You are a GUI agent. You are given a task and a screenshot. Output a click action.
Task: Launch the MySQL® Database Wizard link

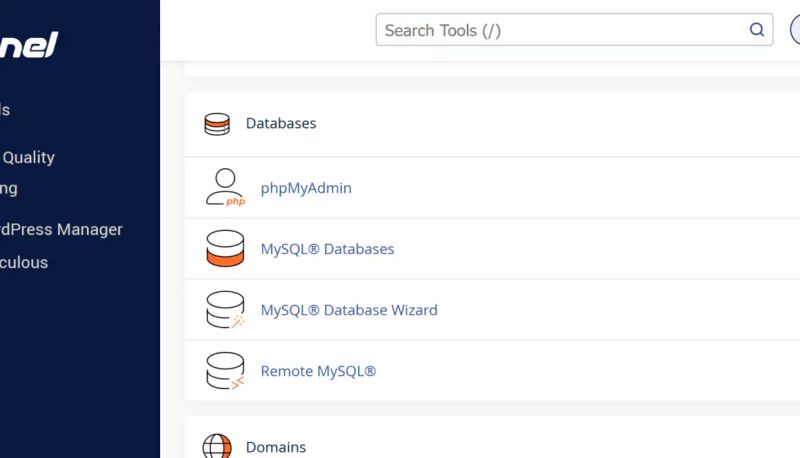[x=349, y=310]
